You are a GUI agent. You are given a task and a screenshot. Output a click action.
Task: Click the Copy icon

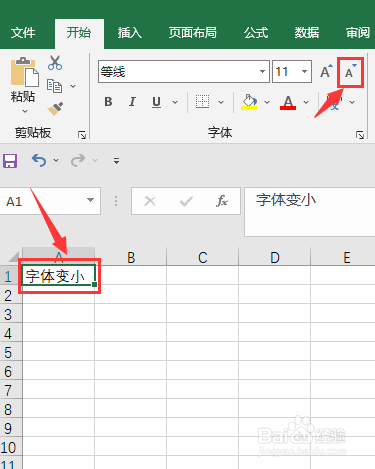pyautogui.click(x=54, y=86)
